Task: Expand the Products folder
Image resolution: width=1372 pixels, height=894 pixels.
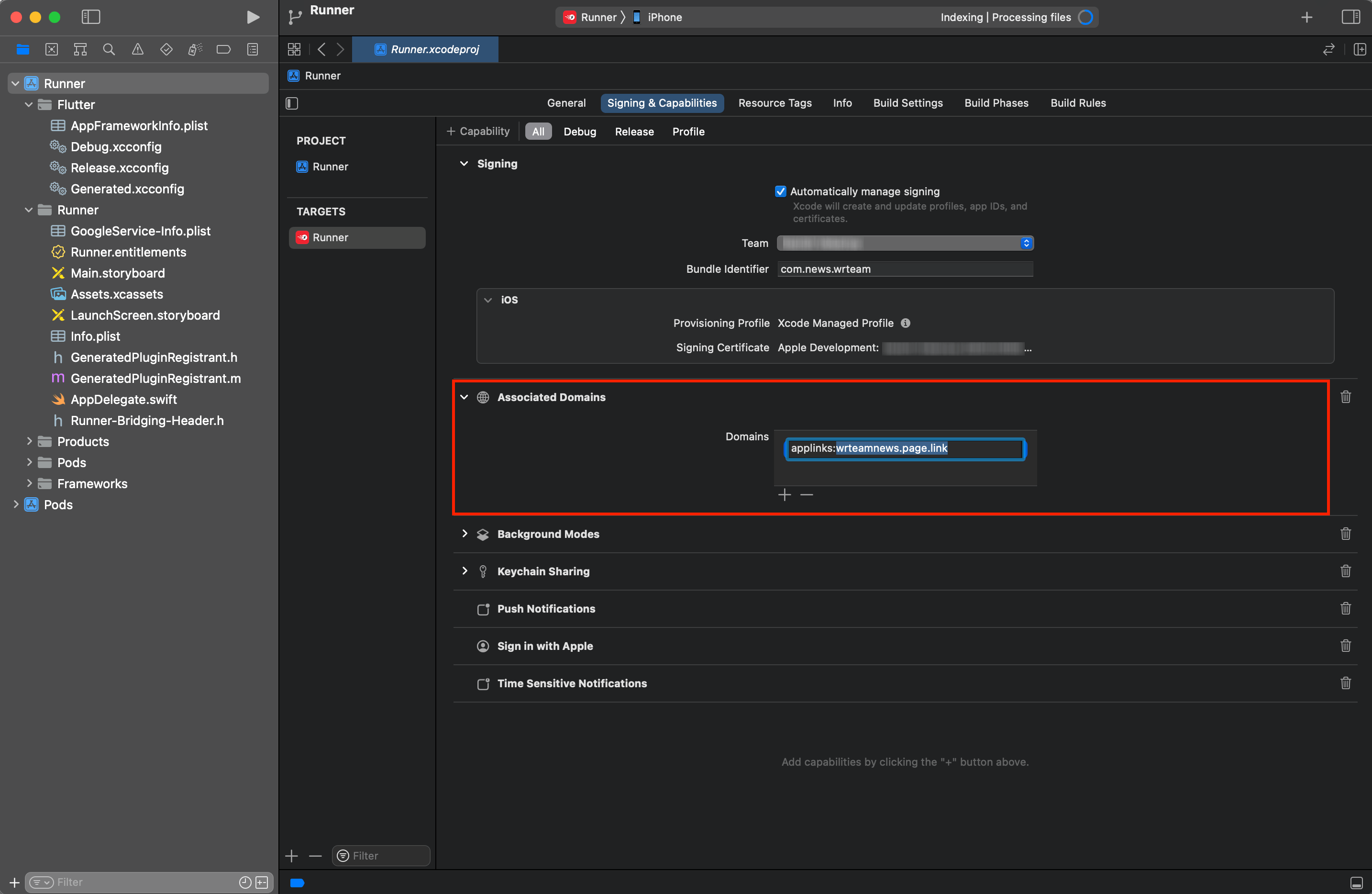Action: point(29,441)
